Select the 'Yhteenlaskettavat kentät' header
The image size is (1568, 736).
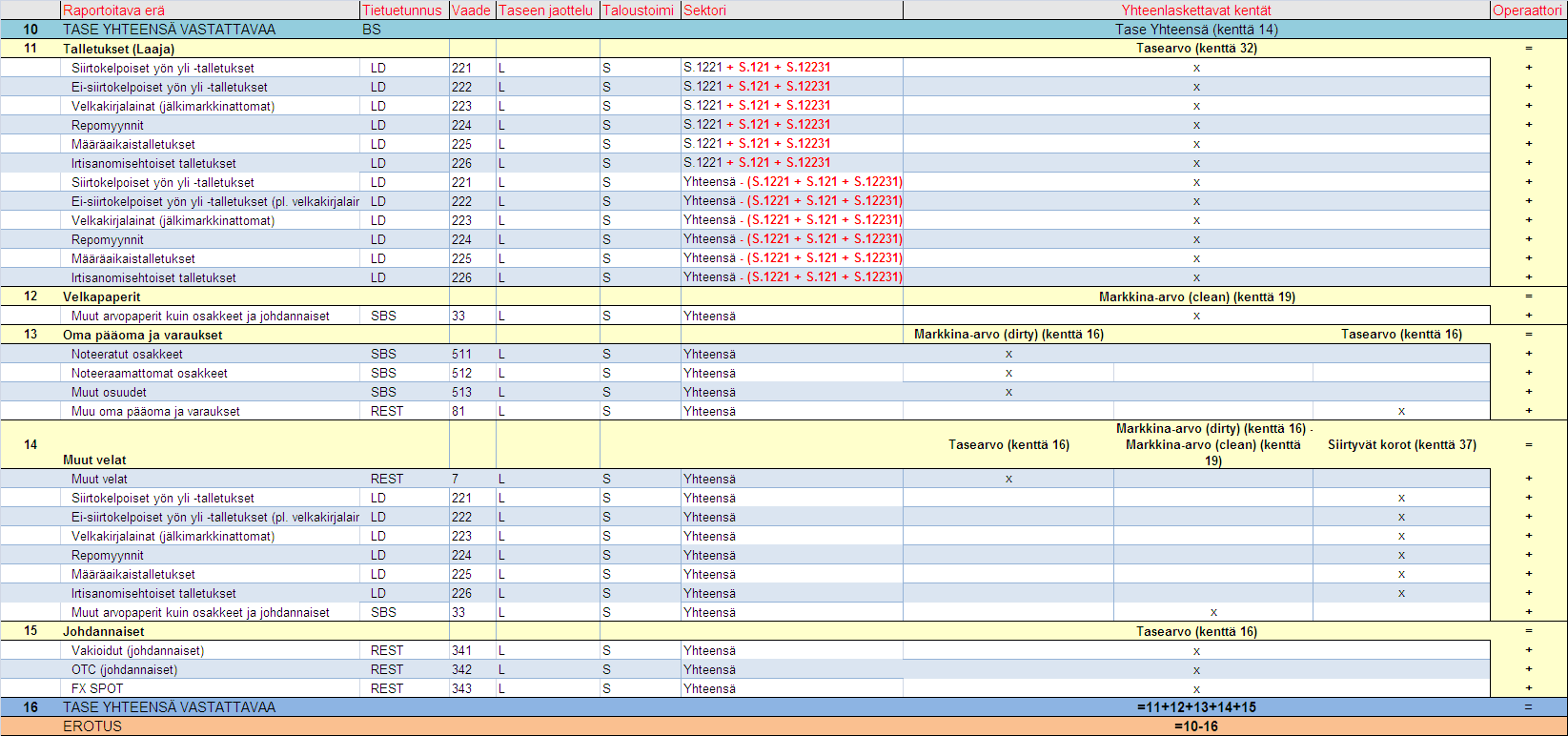(1196, 10)
